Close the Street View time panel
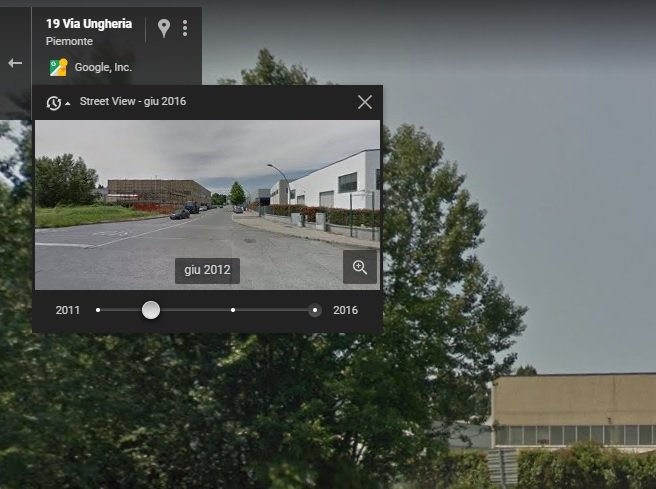Screen dimensions: 656x489 click(x=365, y=102)
